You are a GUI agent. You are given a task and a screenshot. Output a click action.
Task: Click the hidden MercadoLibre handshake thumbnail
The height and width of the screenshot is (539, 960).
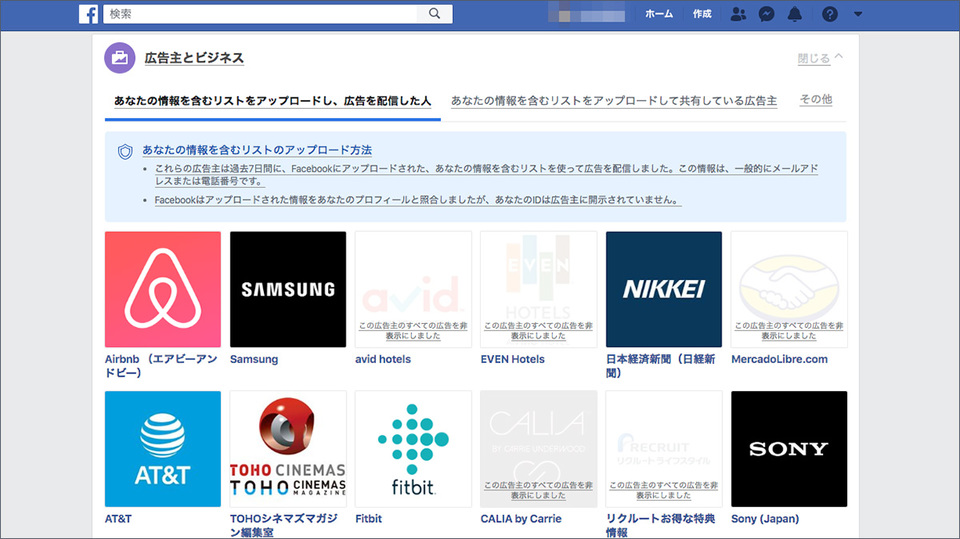[x=789, y=289]
